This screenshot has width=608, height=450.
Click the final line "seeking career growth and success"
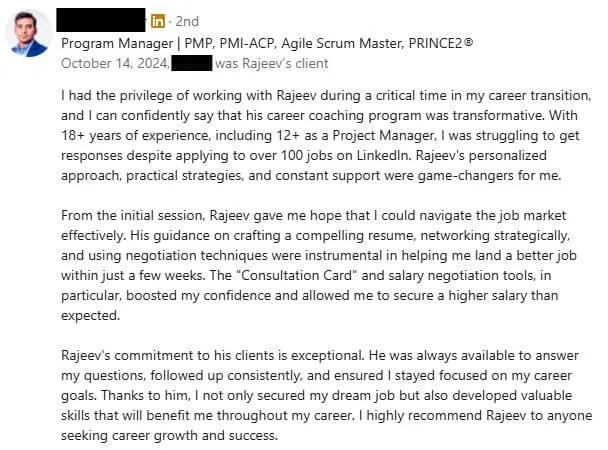tap(169, 435)
